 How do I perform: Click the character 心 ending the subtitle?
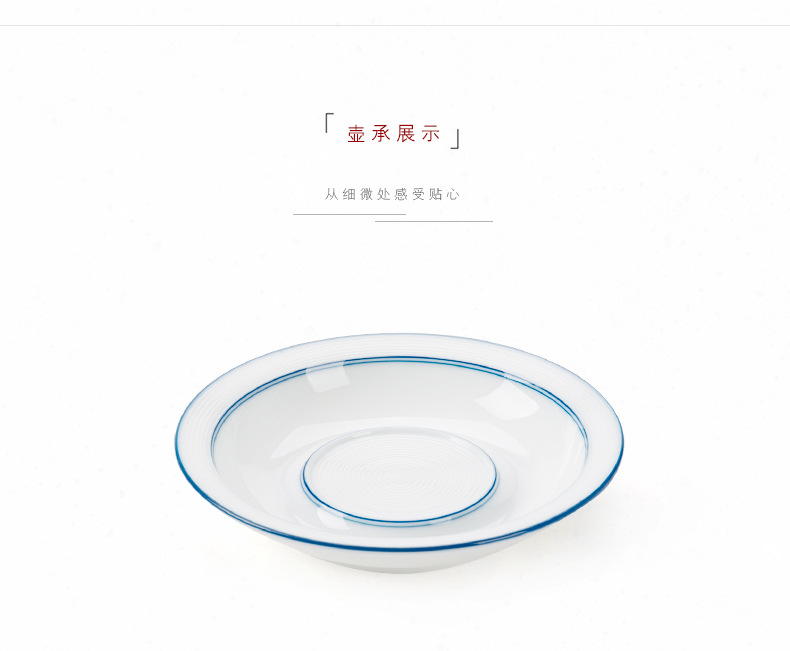(x=453, y=194)
